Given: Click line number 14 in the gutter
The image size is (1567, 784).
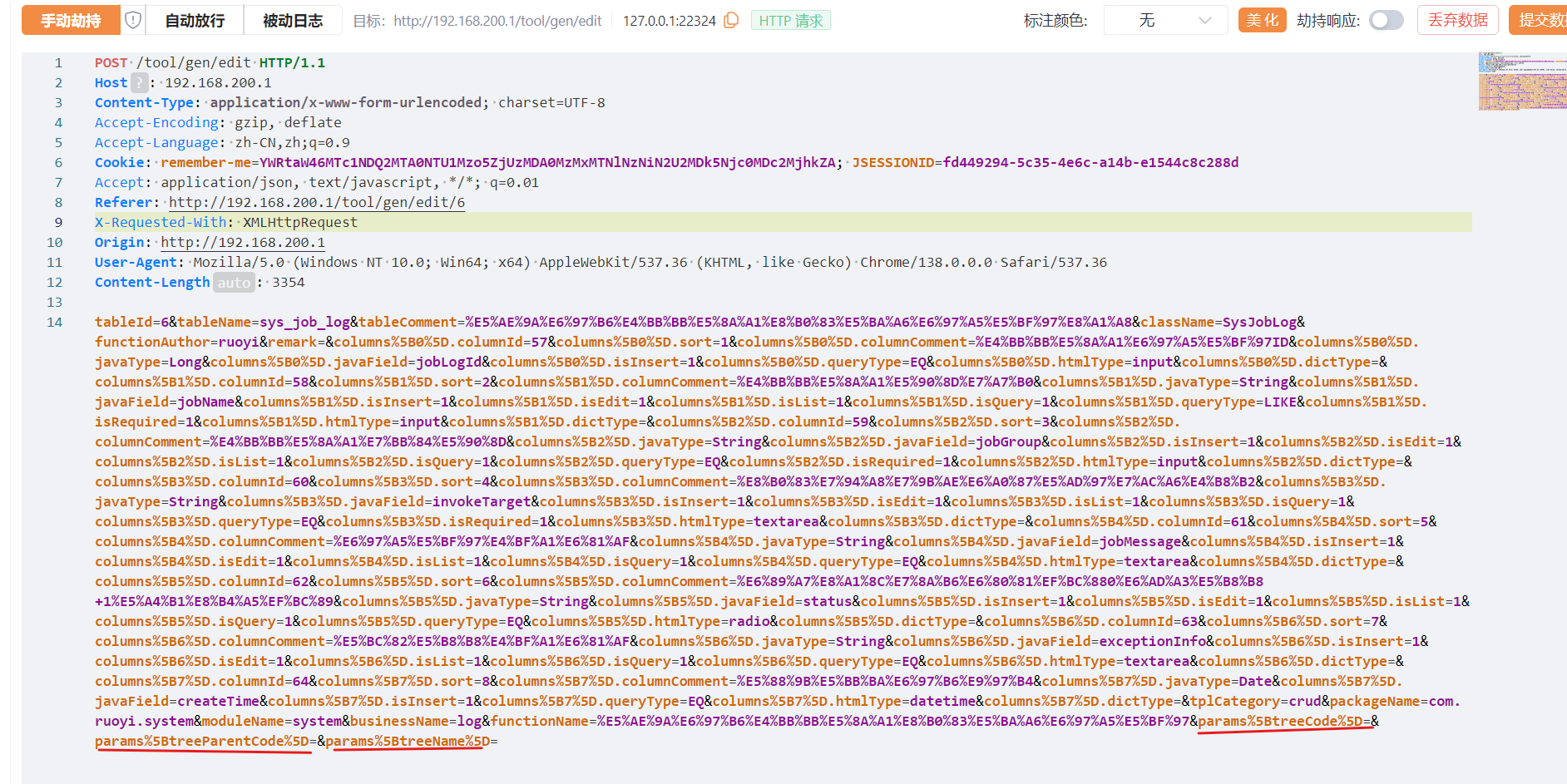Looking at the screenshot, I should tap(55, 323).
